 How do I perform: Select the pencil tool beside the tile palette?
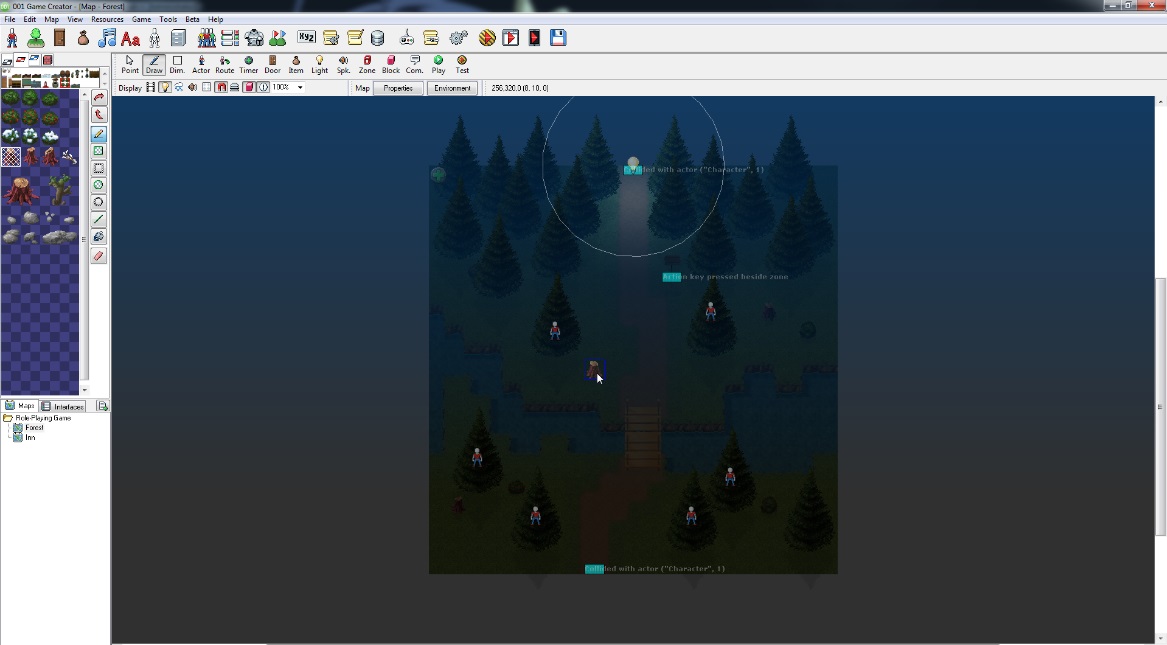tap(98, 134)
